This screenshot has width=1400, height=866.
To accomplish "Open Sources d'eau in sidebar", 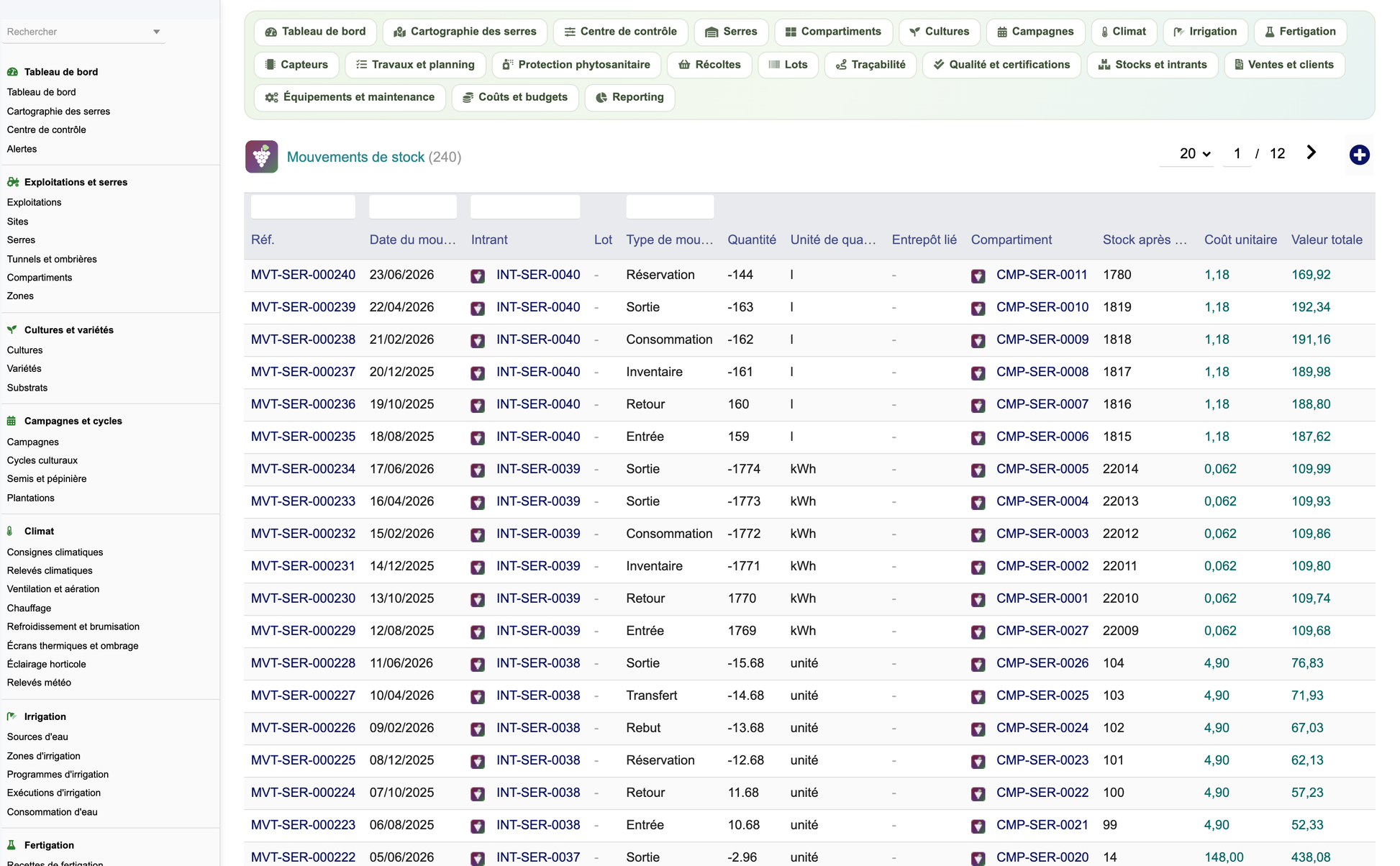I will click(x=37, y=737).
